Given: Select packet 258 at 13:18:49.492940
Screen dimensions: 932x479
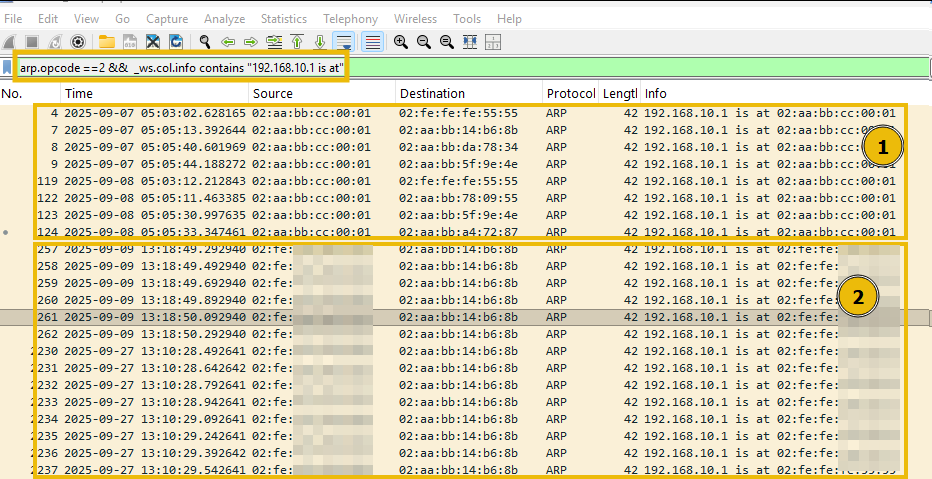Looking at the screenshot, I should tap(466, 266).
